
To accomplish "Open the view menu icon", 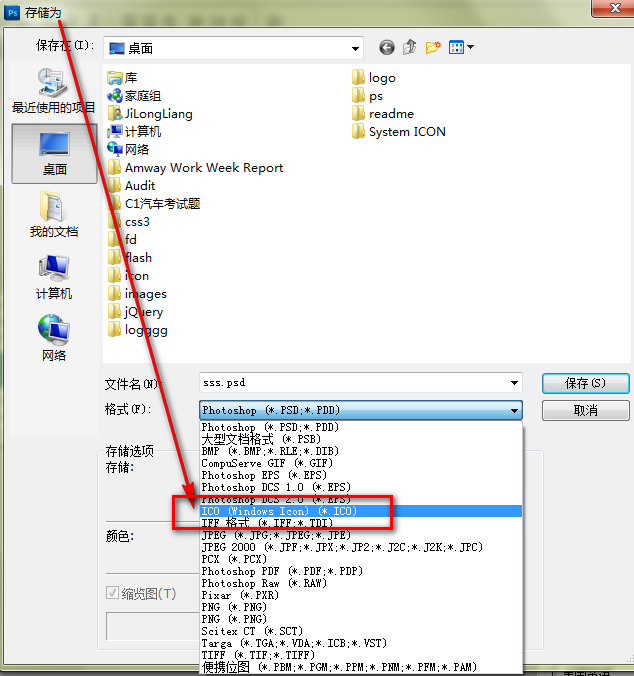I will point(456,47).
